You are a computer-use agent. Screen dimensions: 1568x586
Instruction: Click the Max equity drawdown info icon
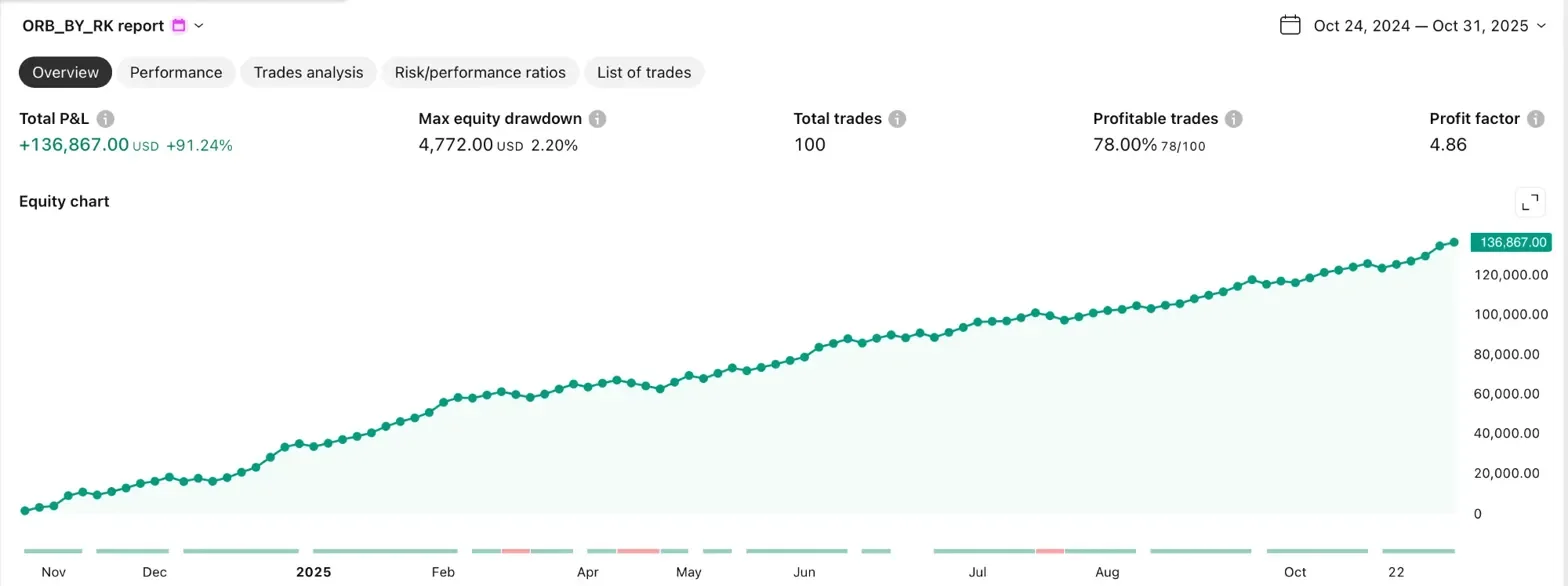597,119
